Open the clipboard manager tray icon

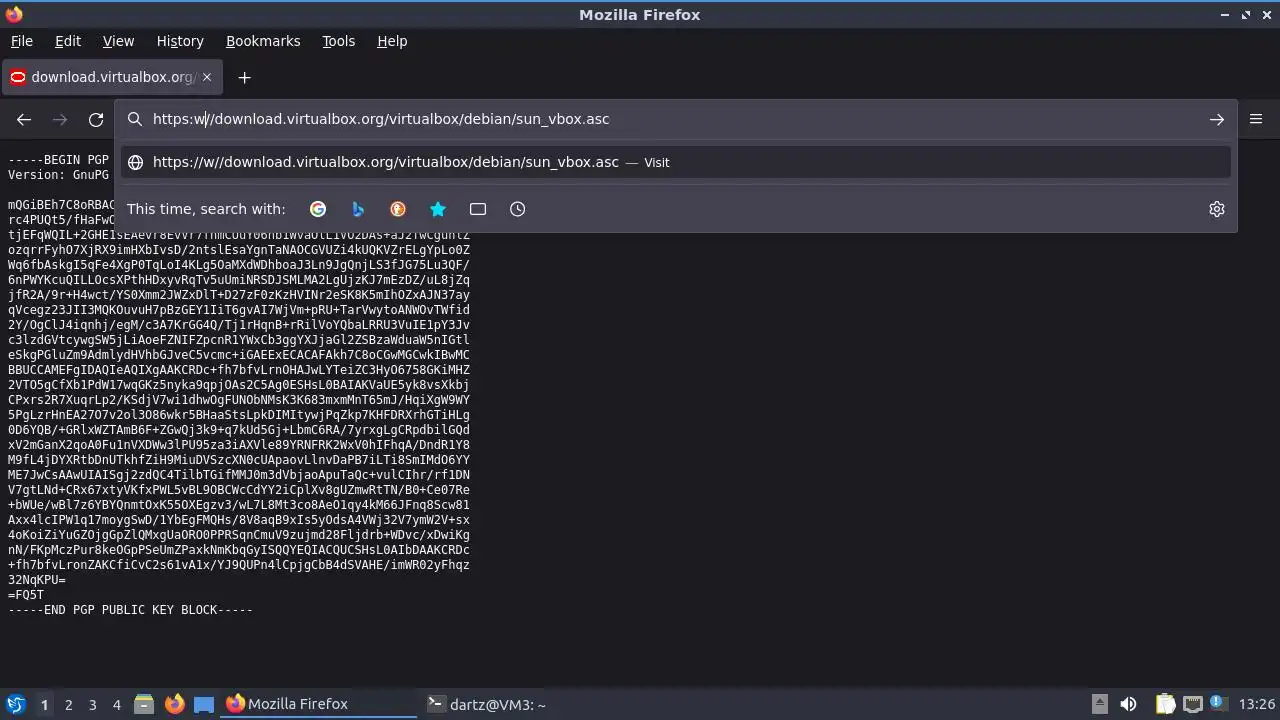pos(1165,704)
